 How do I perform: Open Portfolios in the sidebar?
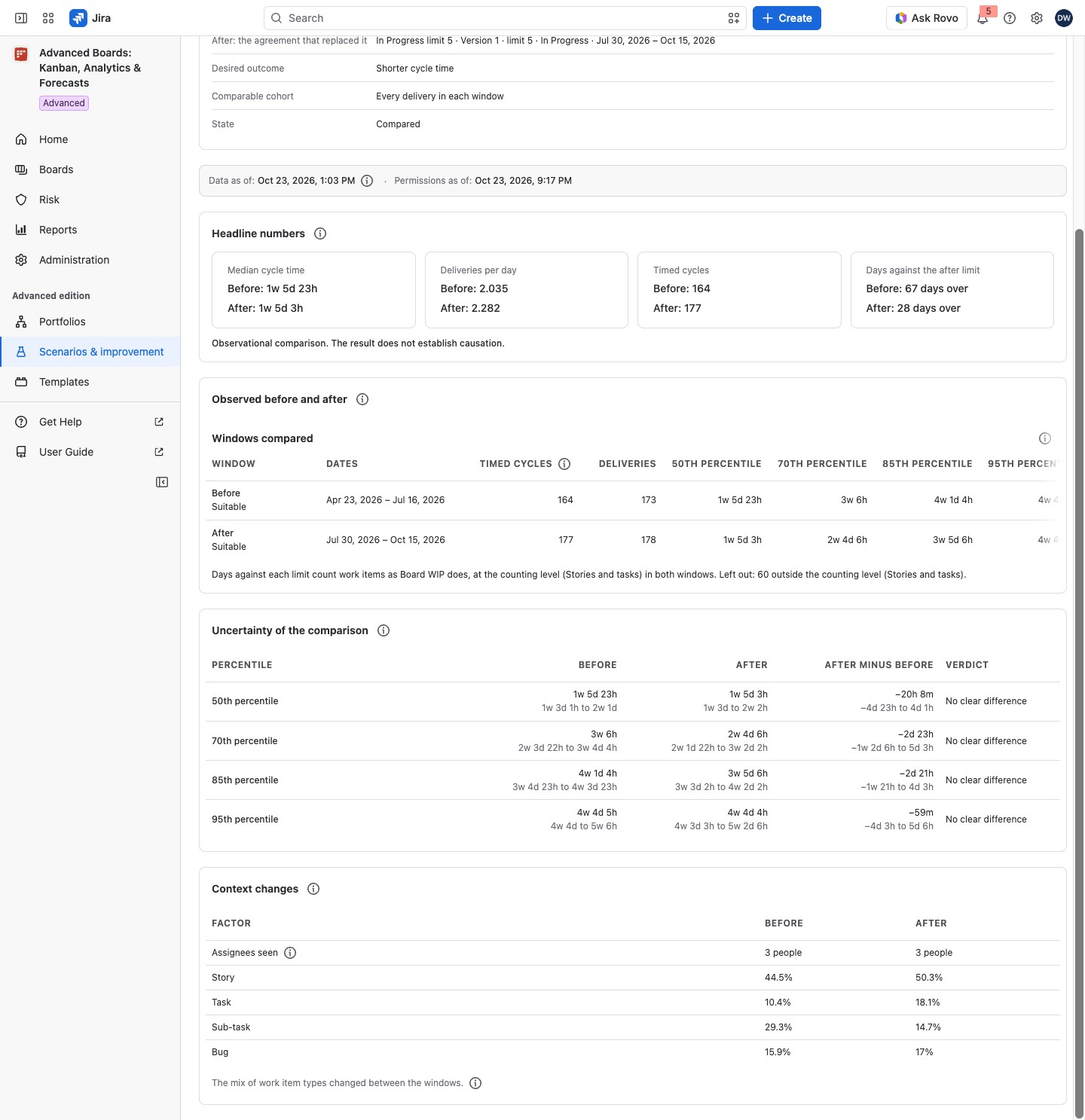coord(90,322)
